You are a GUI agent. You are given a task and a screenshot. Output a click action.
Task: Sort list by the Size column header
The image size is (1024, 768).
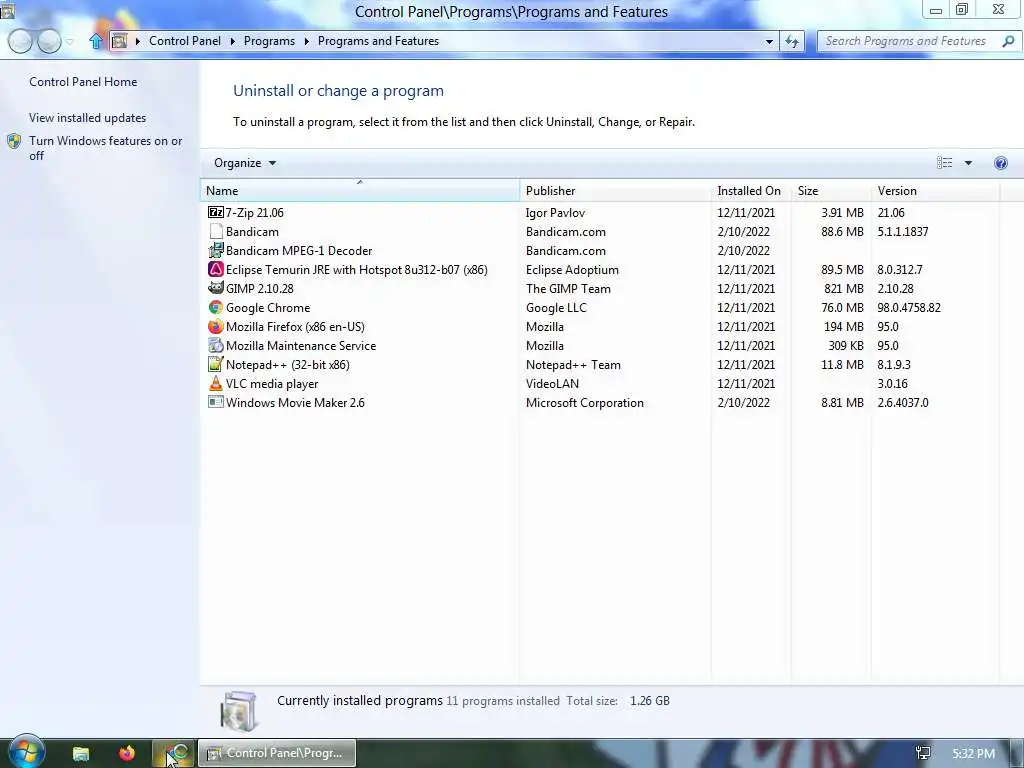tap(831, 190)
